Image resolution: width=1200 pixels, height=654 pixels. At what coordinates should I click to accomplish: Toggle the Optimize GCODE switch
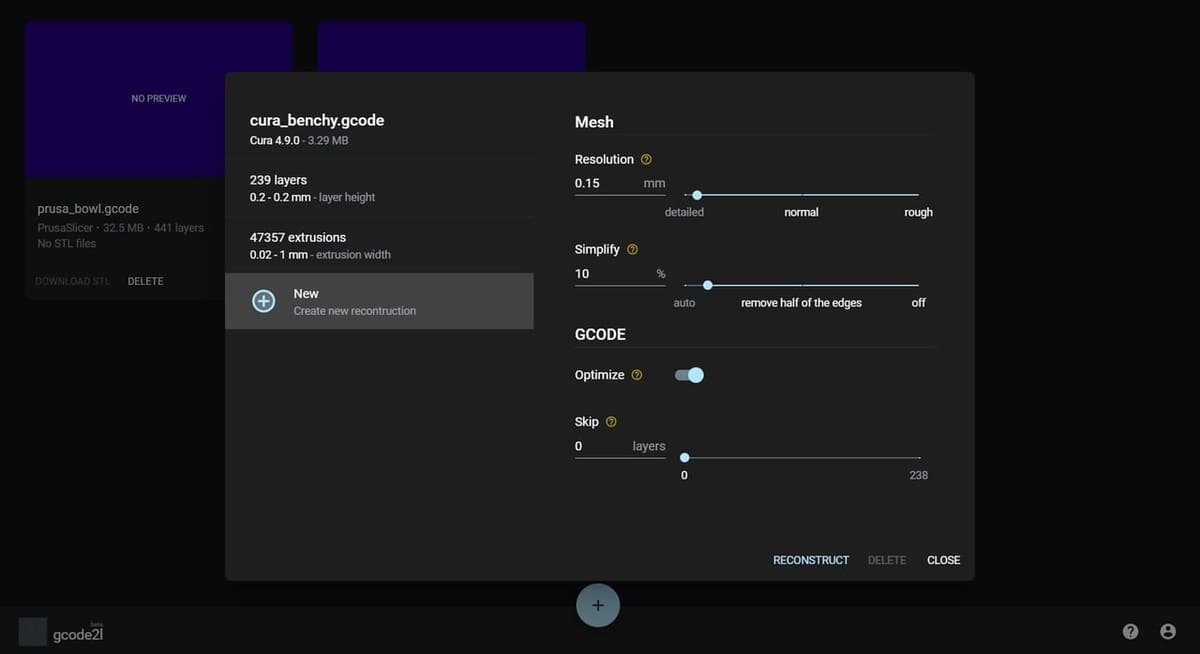point(690,375)
